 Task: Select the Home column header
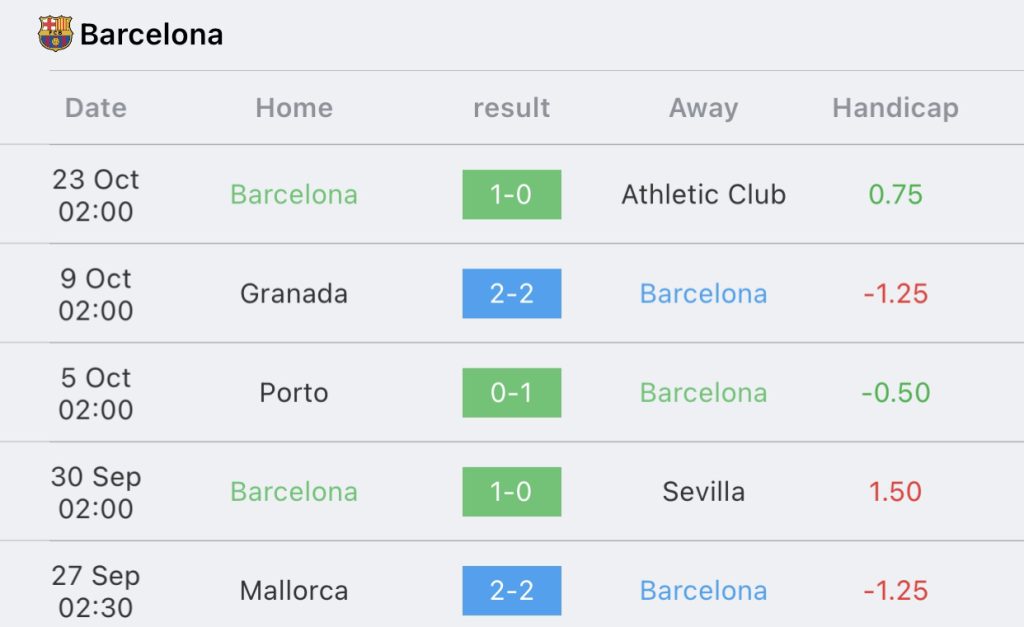pyautogui.click(x=294, y=108)
